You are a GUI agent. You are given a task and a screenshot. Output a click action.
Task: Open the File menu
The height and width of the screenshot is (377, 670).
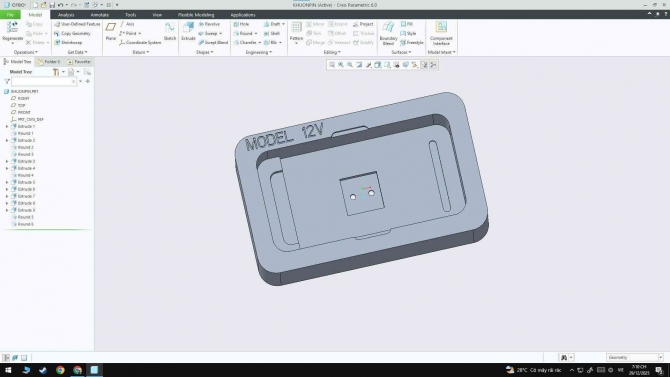pyautogui.click(x=10, y=15)
